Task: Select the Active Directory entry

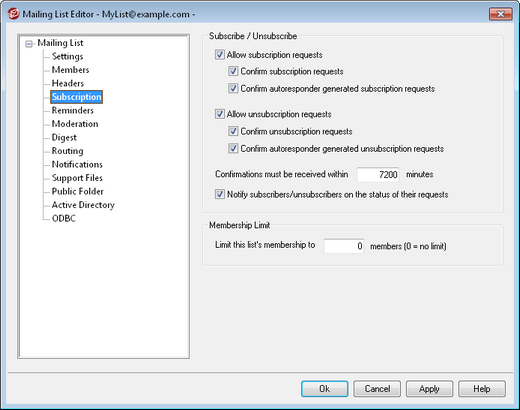Action: 83,205
